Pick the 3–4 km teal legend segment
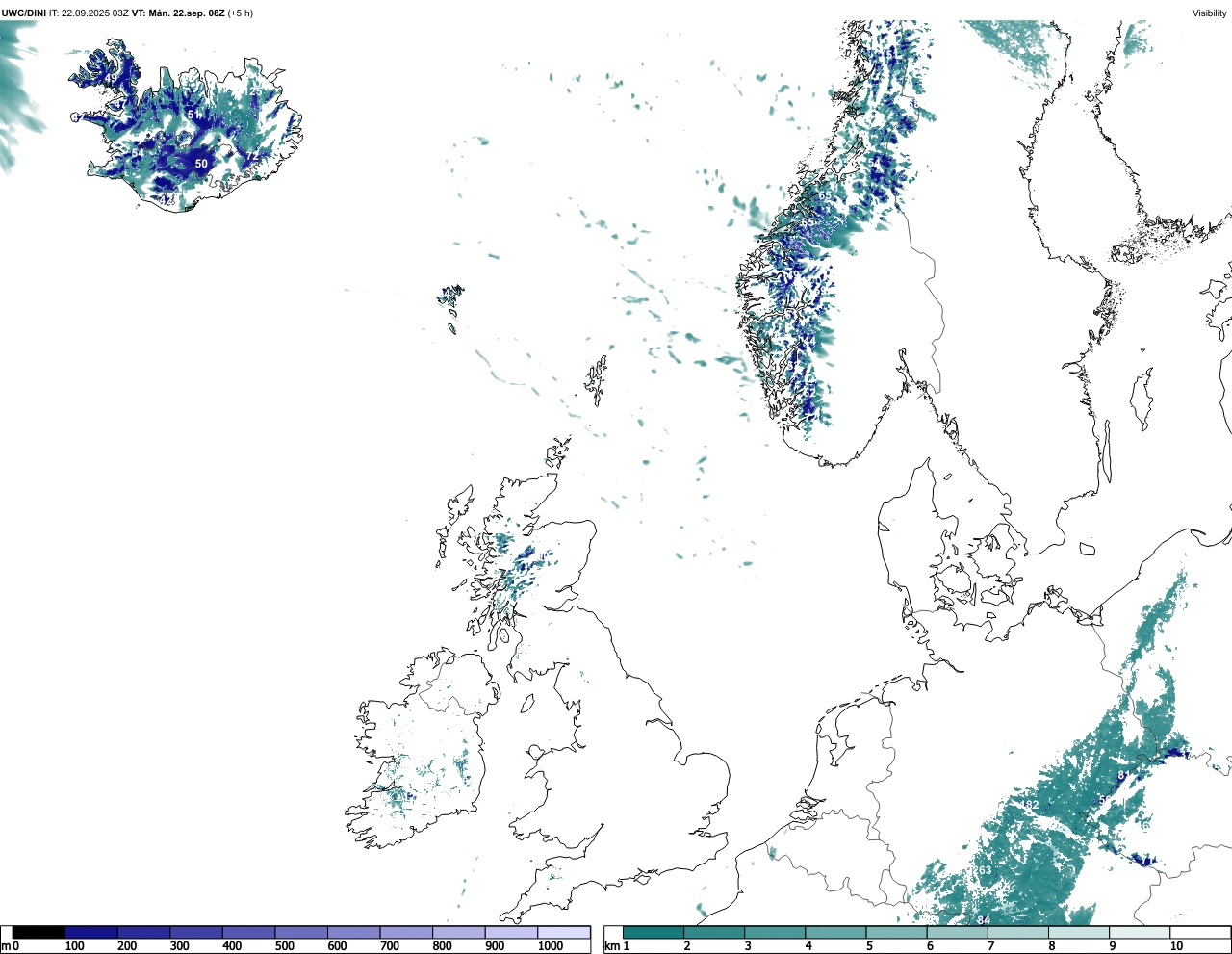Viewport: 1232px width, 954px height. click(775, 932)
